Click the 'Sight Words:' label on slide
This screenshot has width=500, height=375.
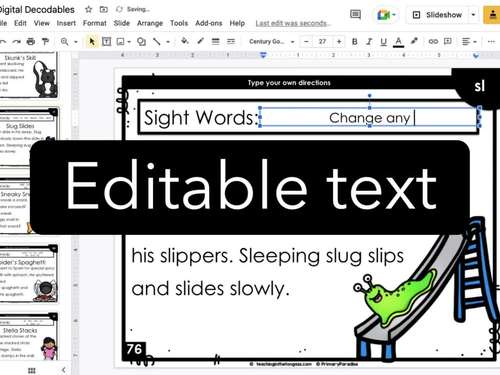point(200,117)
